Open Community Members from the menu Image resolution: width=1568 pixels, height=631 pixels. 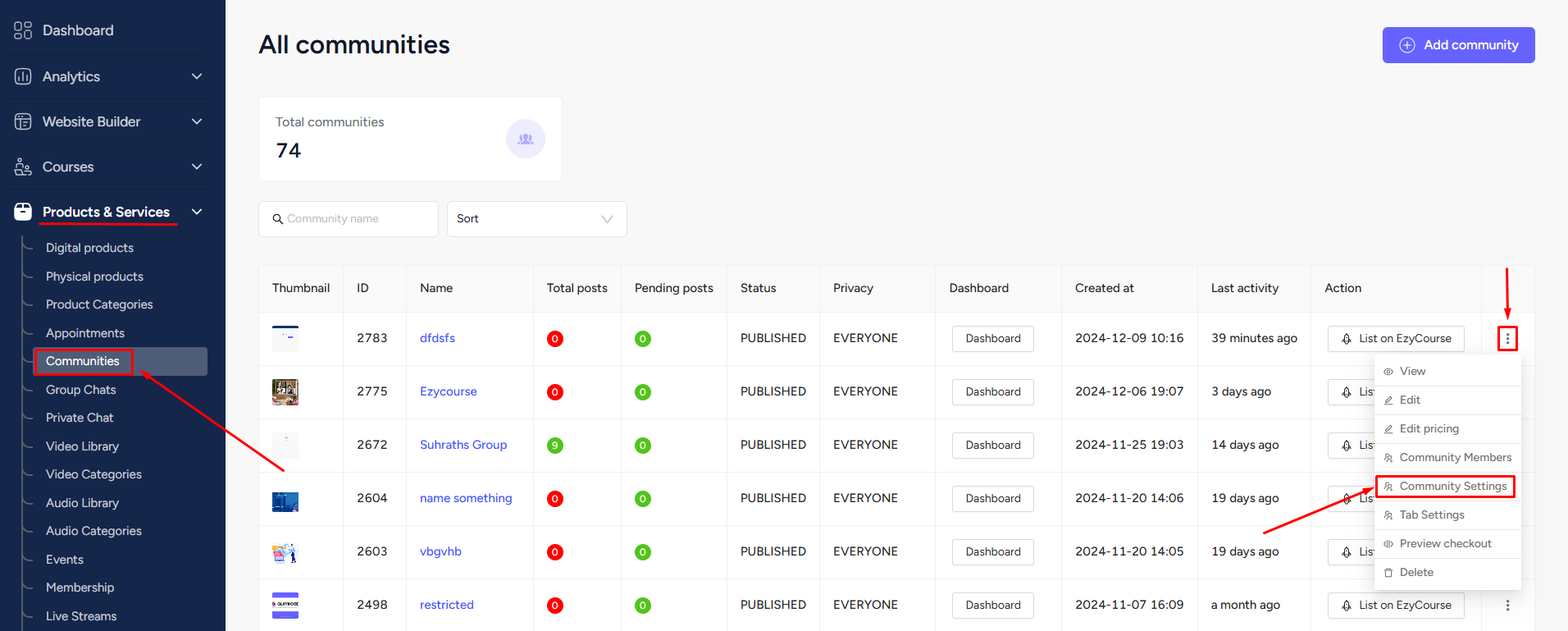[x=1447, y=457]
